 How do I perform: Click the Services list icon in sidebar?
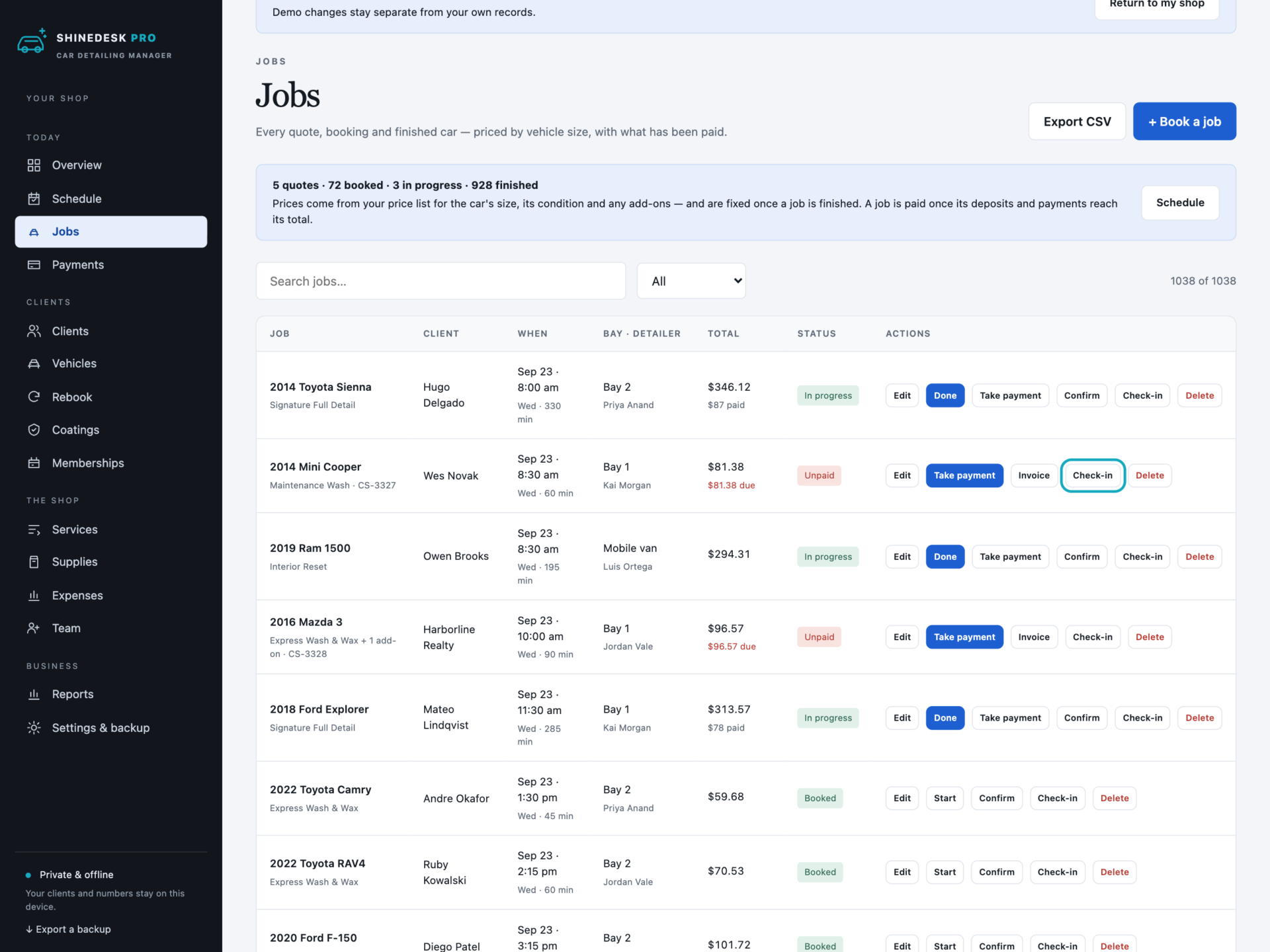tap(34, 530)
